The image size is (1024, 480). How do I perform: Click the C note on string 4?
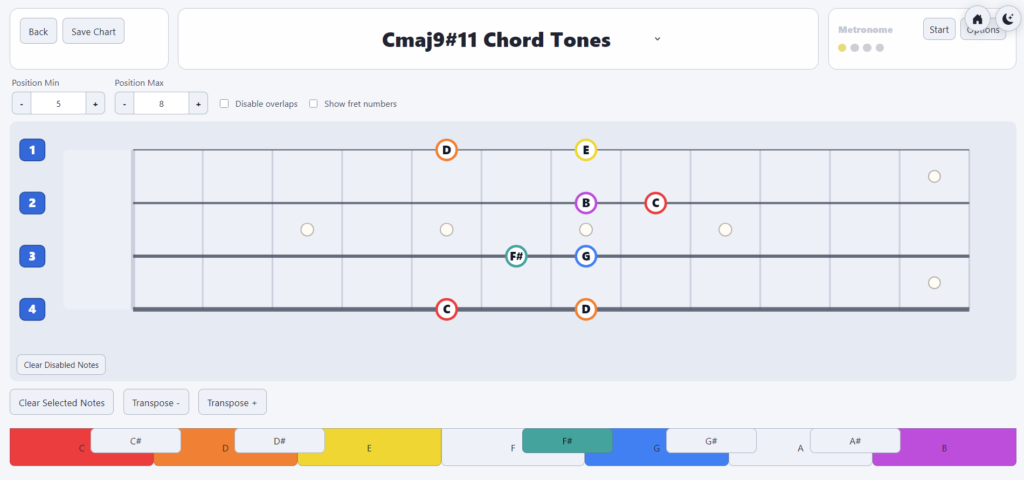click(446, 309)
